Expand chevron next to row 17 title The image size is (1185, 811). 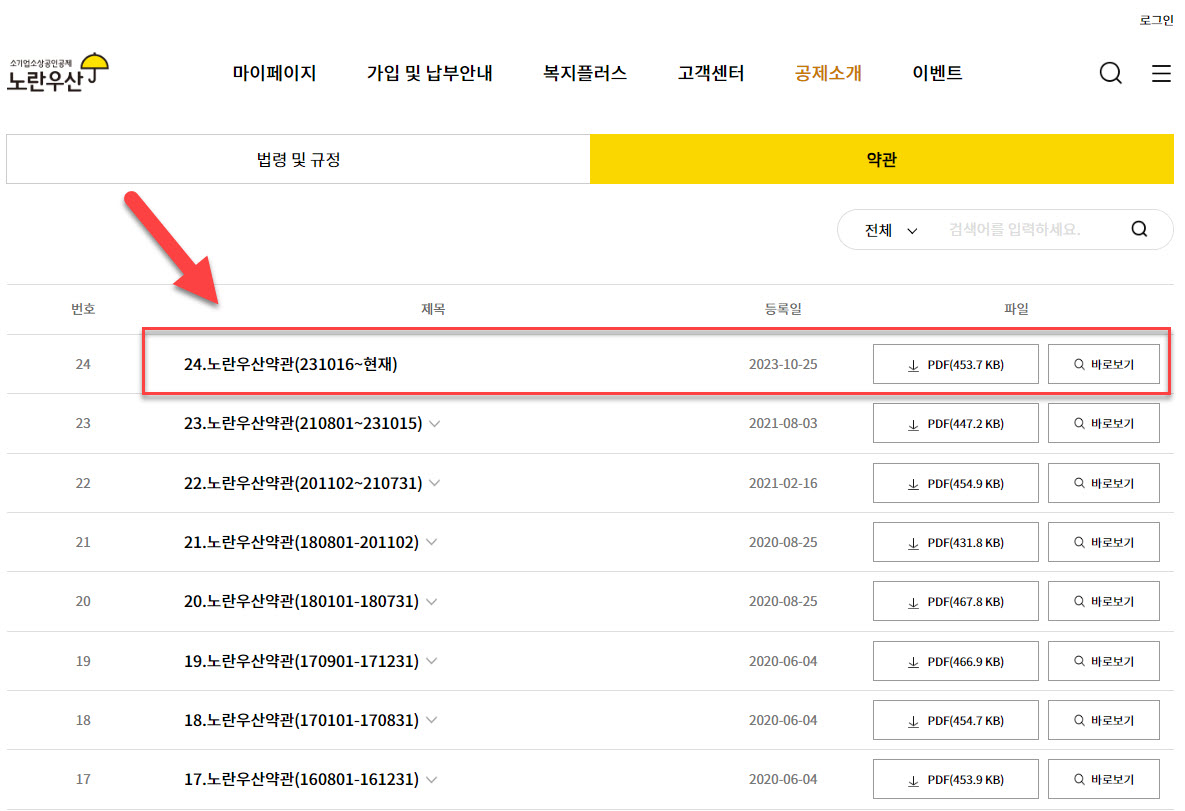(432, 779)
